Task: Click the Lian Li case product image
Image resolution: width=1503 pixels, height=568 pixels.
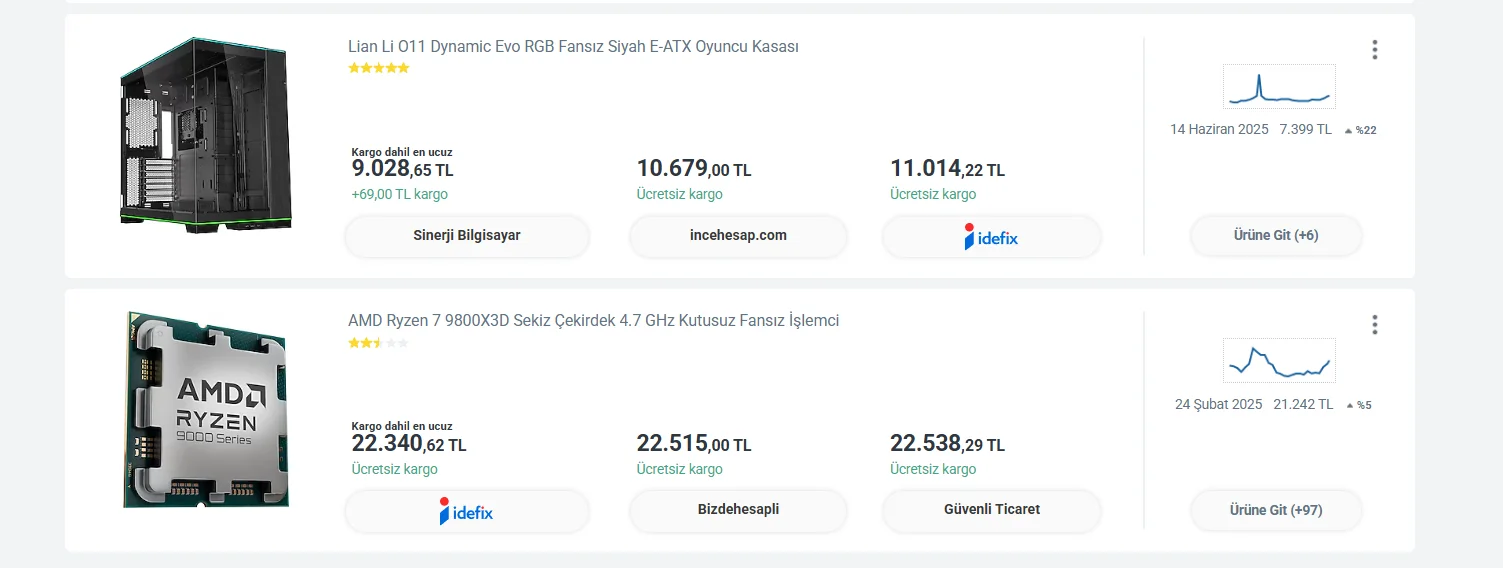Action: [206, 135]
